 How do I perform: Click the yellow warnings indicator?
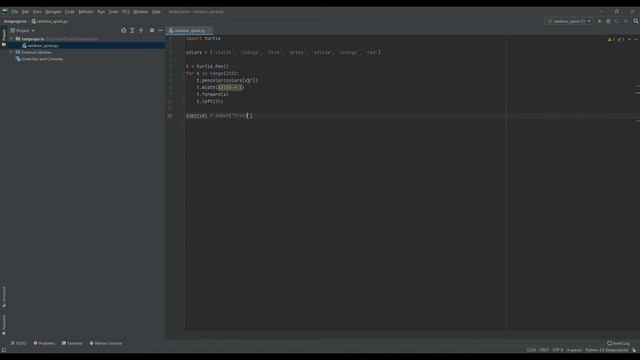coord(611,40)
